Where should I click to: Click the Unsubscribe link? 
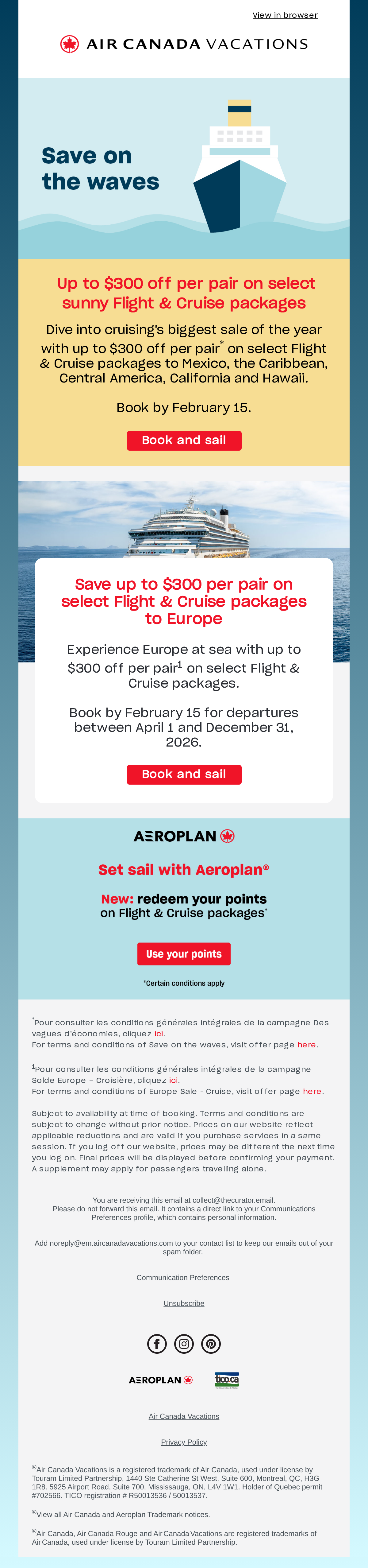(184, 1303)
